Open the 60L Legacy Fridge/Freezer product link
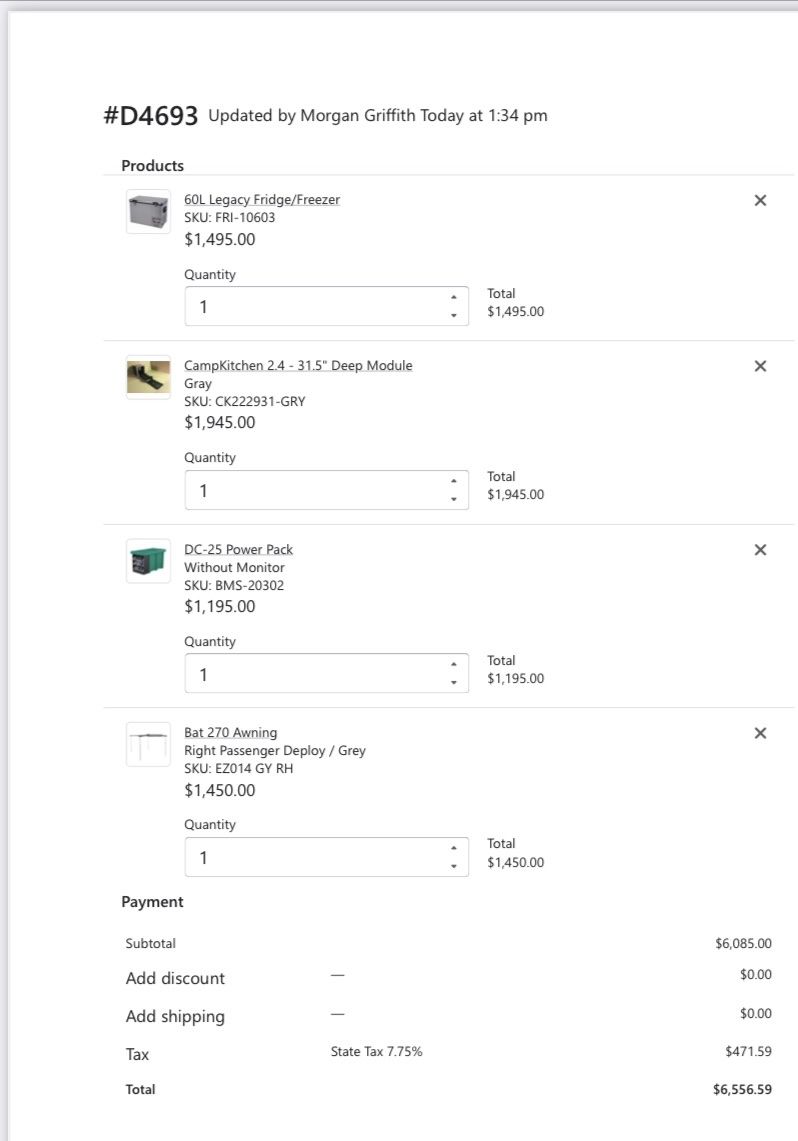The height and width of the screenshot is (1141, 798). click(262, 199)
